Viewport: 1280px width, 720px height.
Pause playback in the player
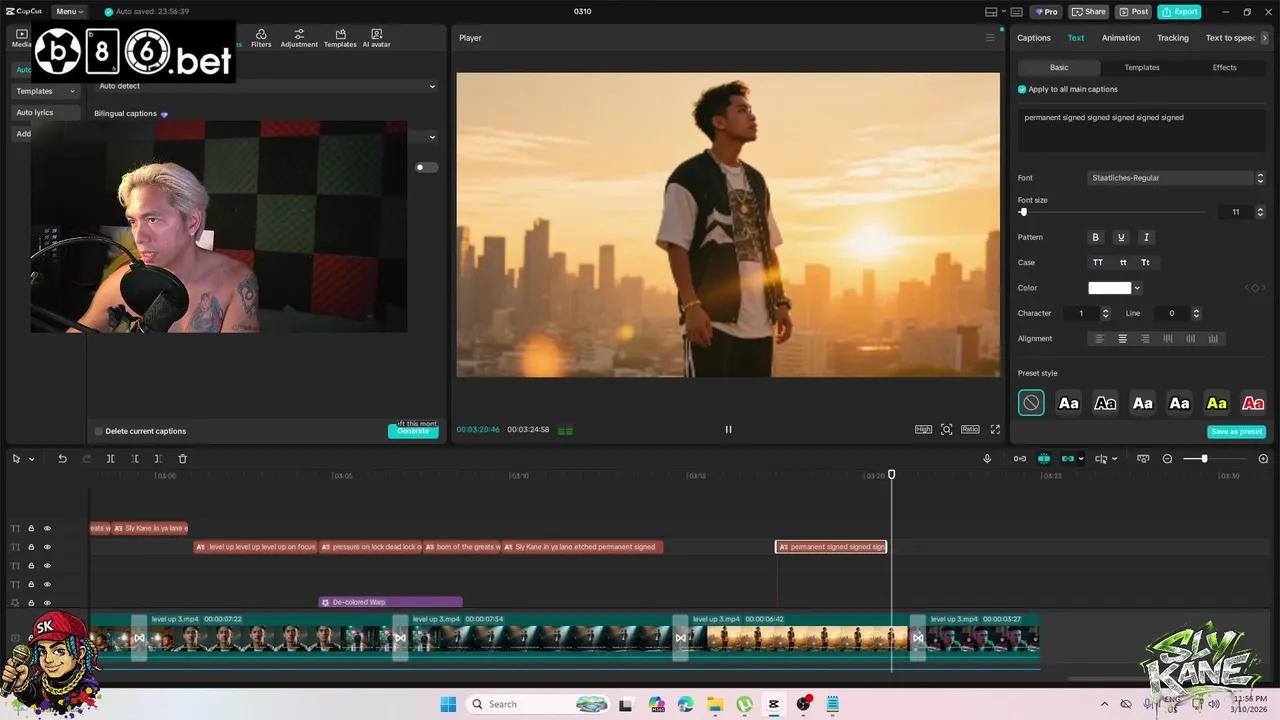click(728, 429)
